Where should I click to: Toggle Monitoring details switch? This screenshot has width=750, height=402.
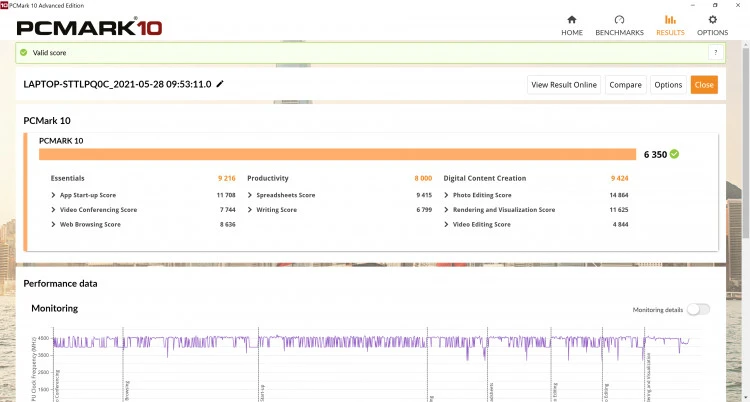(698, 310)
